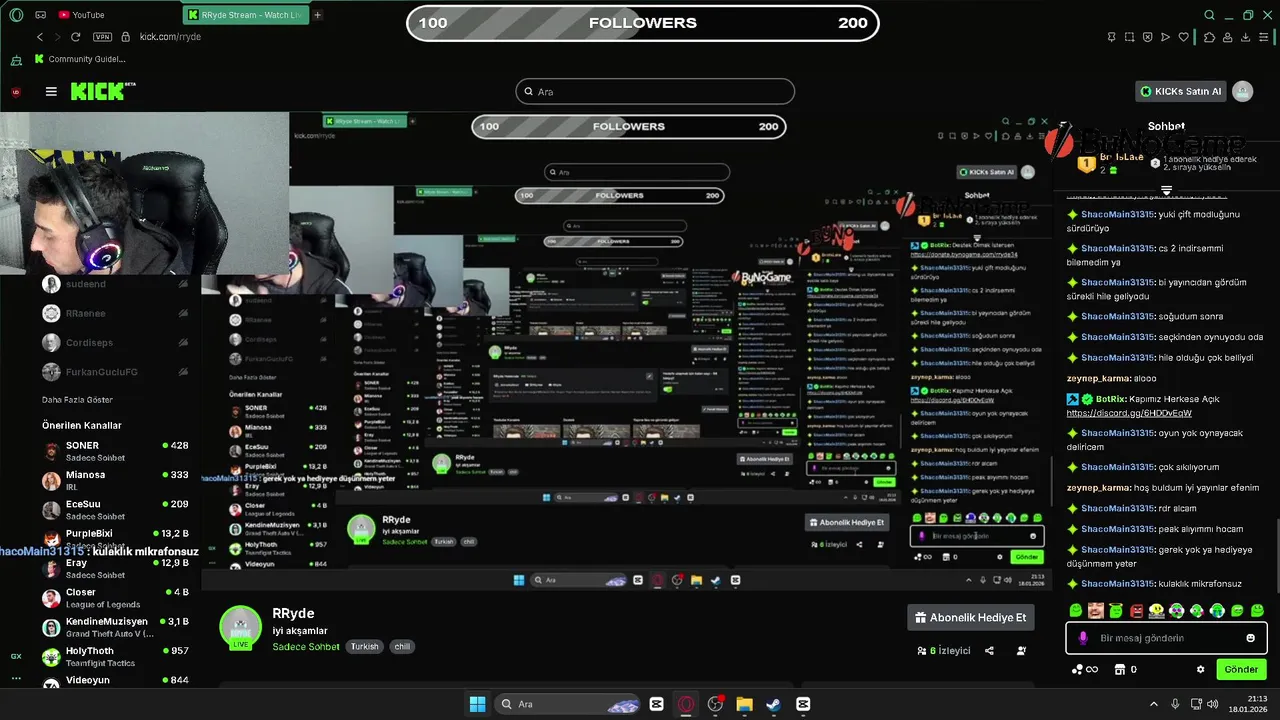Open Mianosa recommended channel
The width and height of the screenshot is (1280, 720).
pyautogui.click(x=115, y=480)
